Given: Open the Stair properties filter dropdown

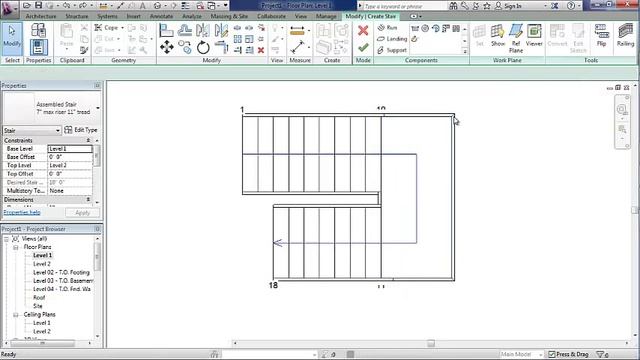Looking at the screenshot, I should pyautogui.click(x=32, y=130).
